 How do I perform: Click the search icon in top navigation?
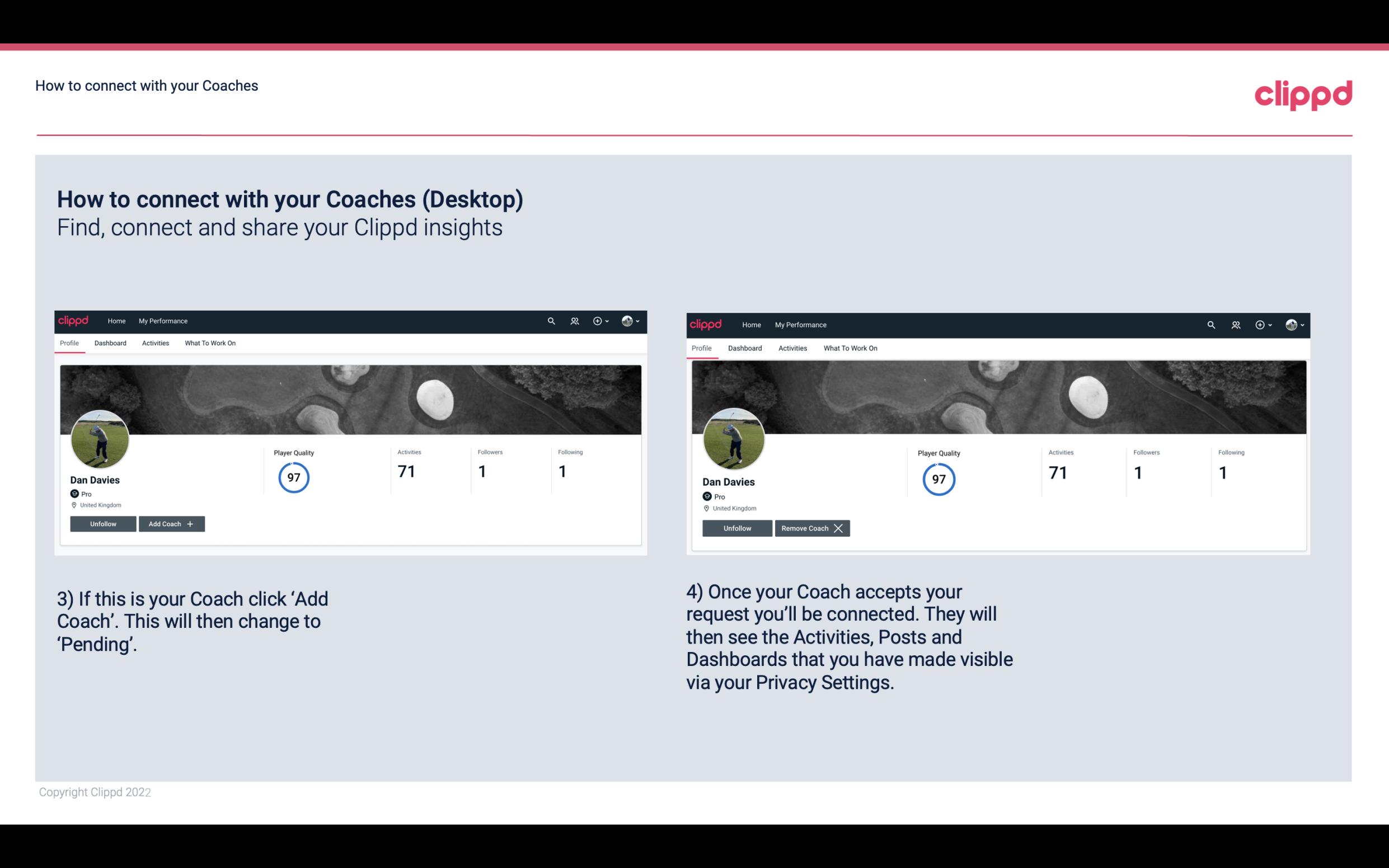(x=551, y=320)
